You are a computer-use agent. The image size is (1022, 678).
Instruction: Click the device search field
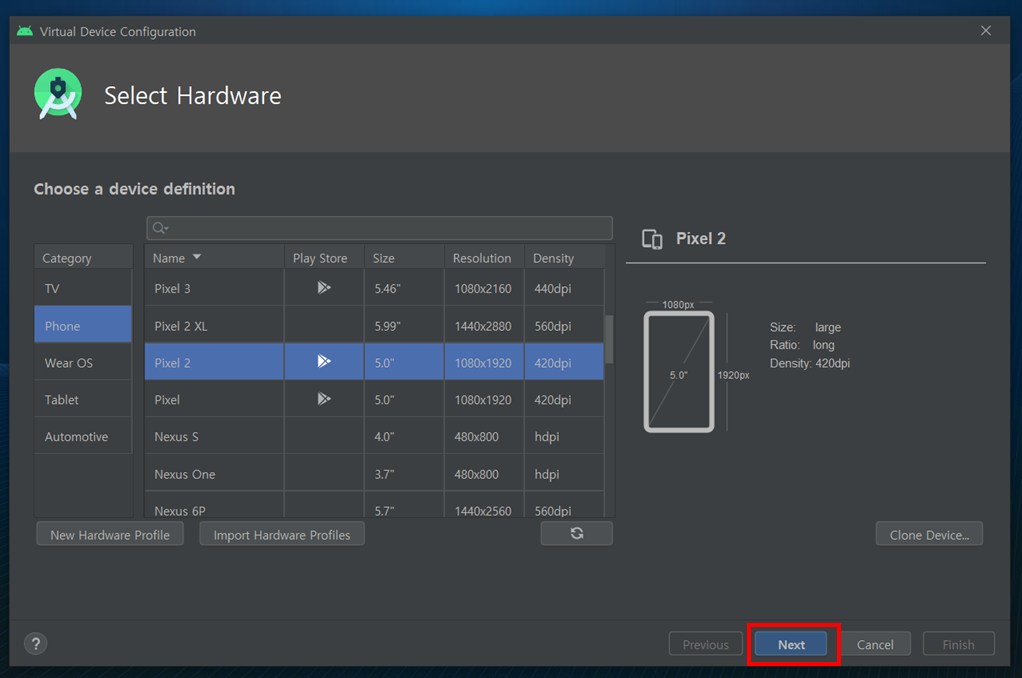(379, 228)
